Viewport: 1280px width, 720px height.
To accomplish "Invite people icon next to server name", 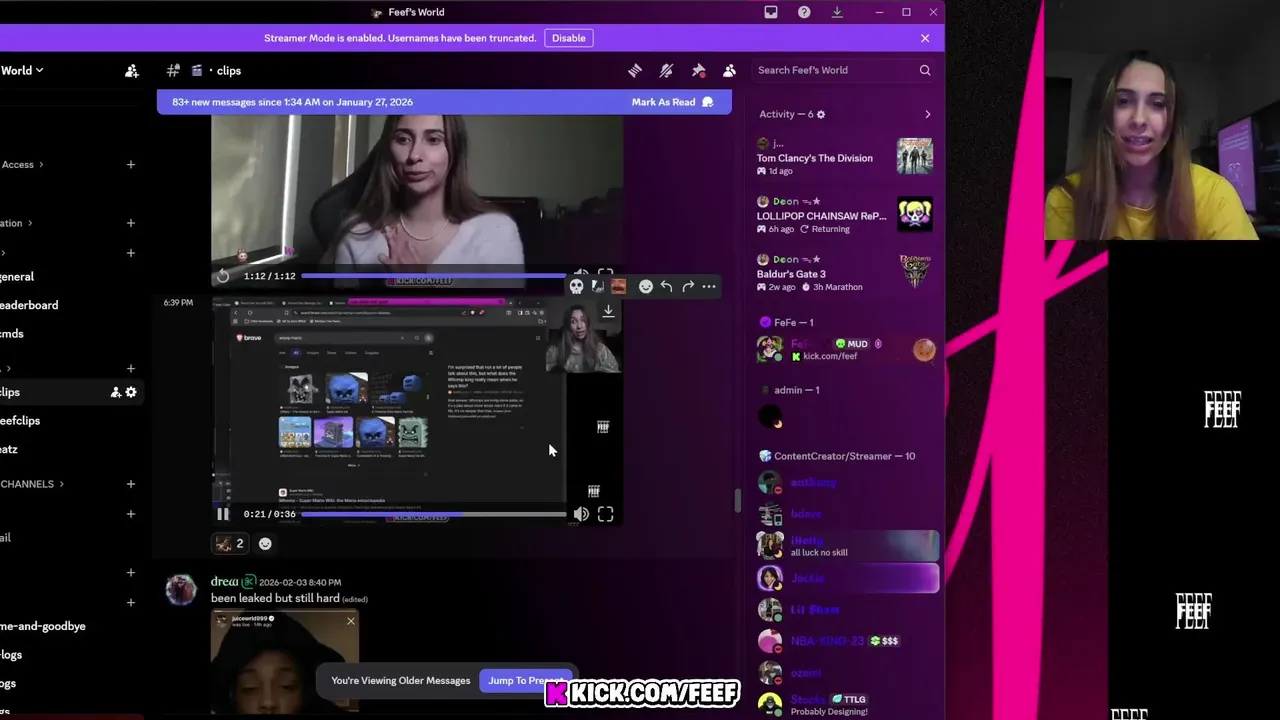I will pyautogui.click(x=131, y=70).
